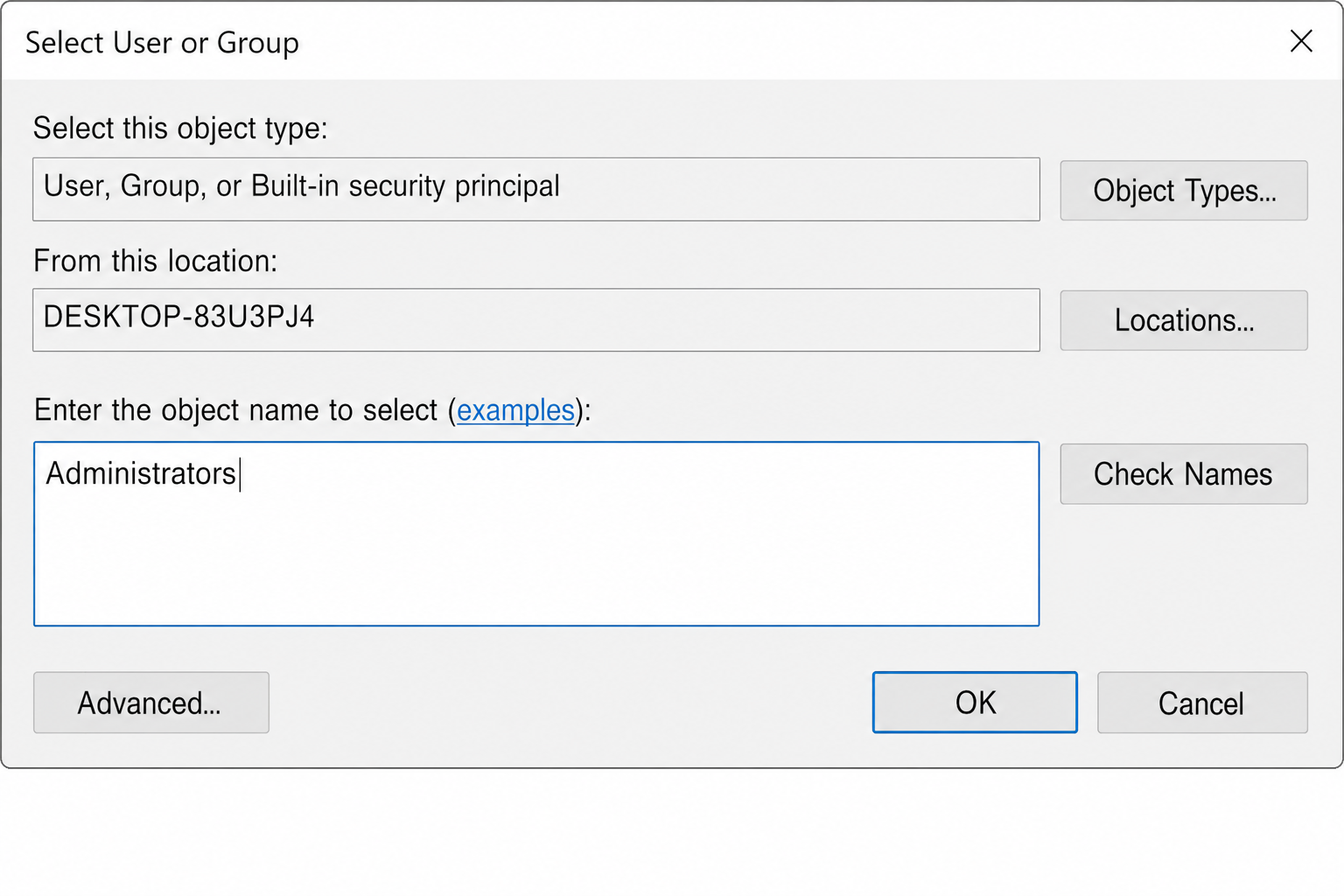This screenshot has height=896, width=1344.
Task: Select the object type field
Action: pos(536,189)
